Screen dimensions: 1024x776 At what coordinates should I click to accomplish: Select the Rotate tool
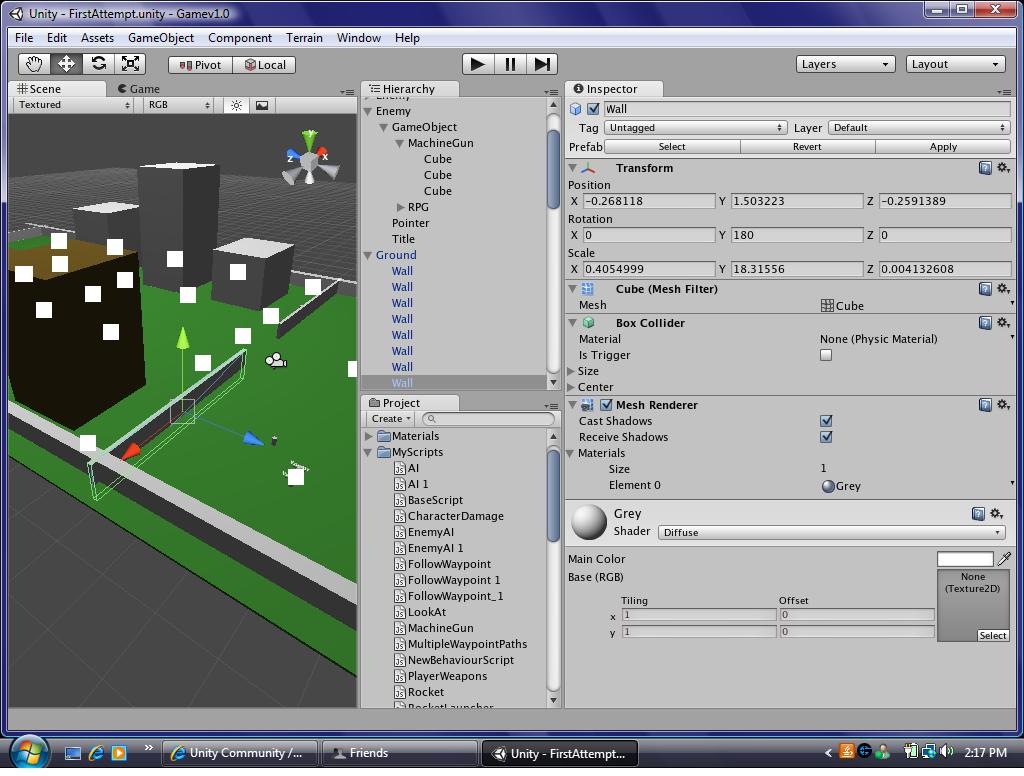click(98, 64)
